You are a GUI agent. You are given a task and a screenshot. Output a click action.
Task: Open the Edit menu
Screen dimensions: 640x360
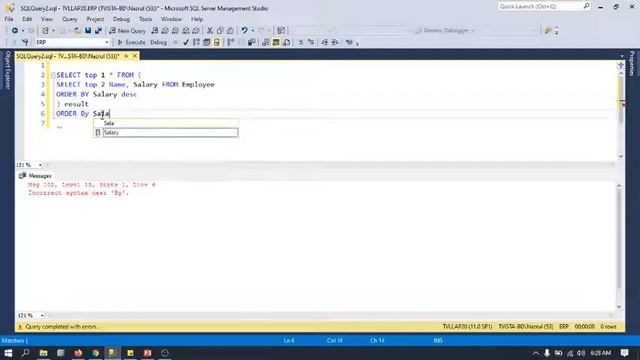point(27,19)
